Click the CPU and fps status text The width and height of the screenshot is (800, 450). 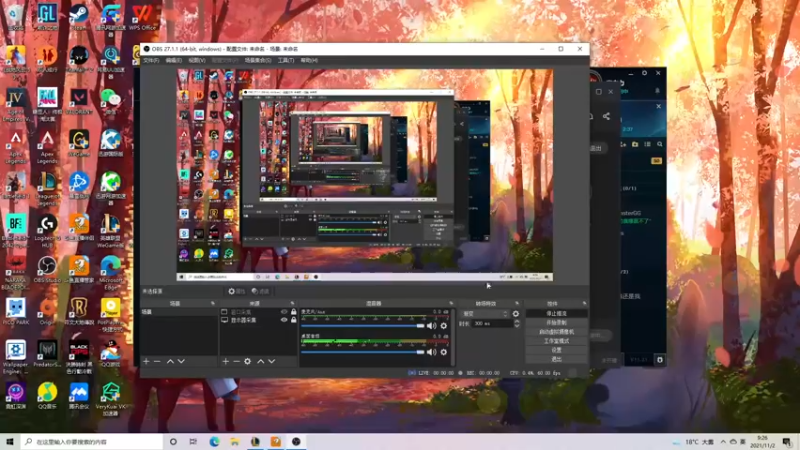pyautogui.click(x=535, y=373)
